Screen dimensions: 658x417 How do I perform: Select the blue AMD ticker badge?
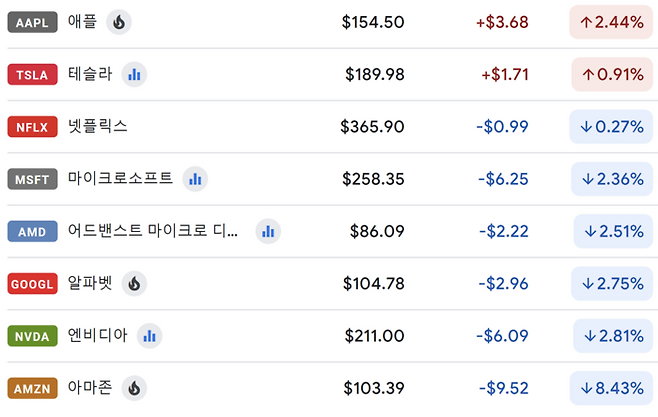[x=32, y=232]
